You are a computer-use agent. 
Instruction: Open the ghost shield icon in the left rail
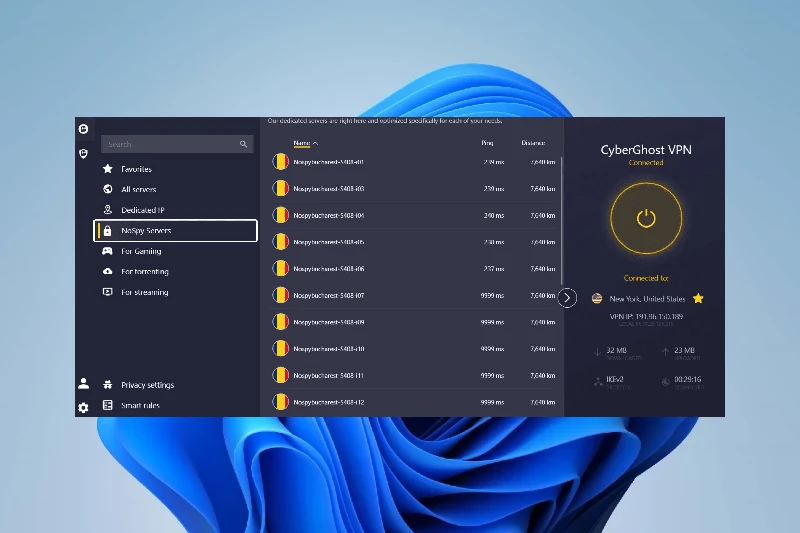pos(84,154)
